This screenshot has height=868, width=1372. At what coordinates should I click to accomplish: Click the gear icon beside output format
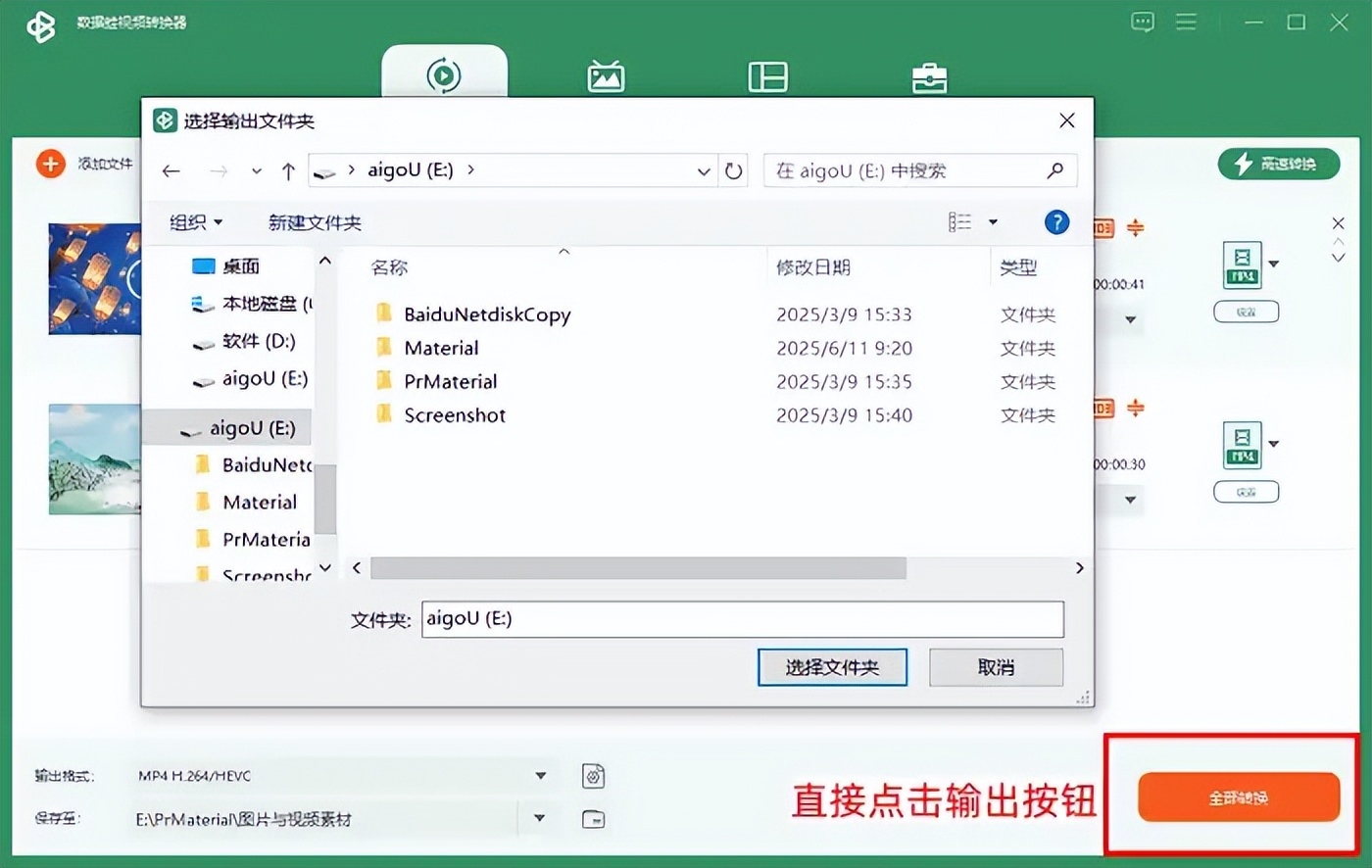594,775
